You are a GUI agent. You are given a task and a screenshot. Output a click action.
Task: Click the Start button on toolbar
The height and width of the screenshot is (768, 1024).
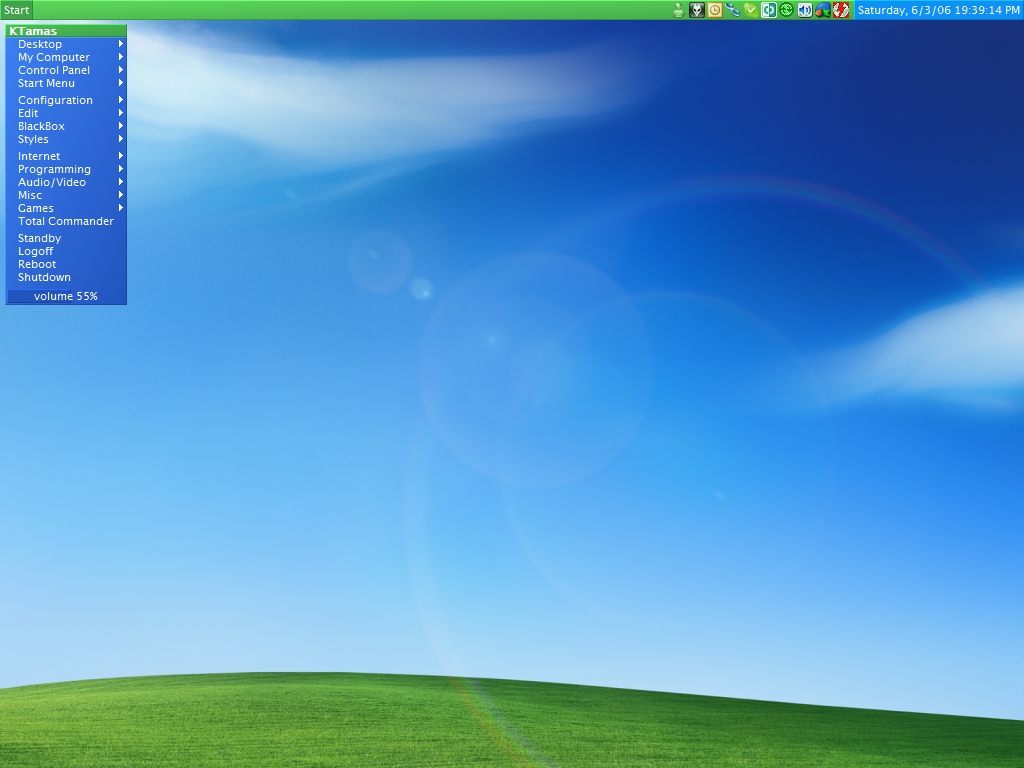point(16,10)
